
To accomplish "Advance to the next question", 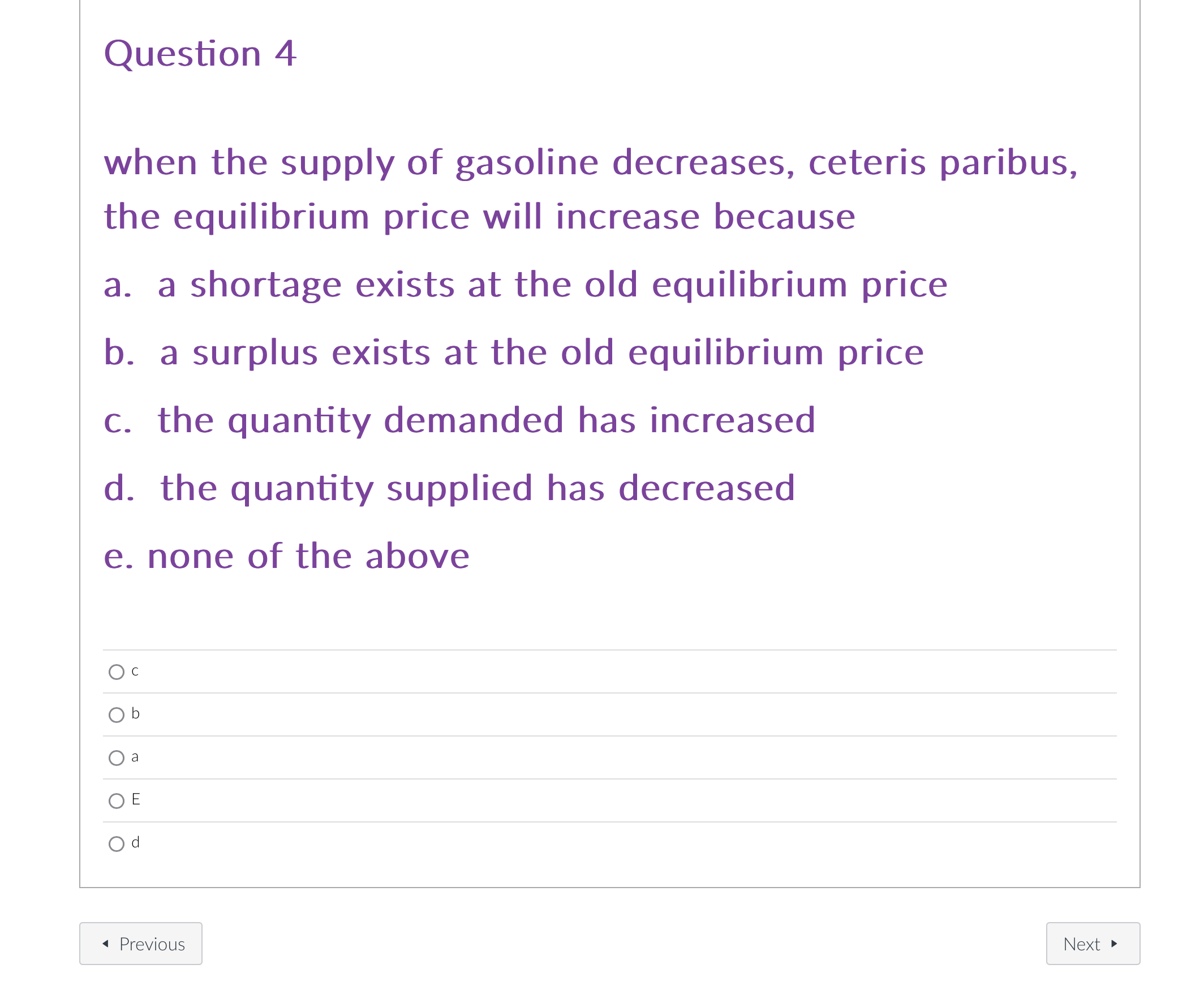I will click(1092, 944).
